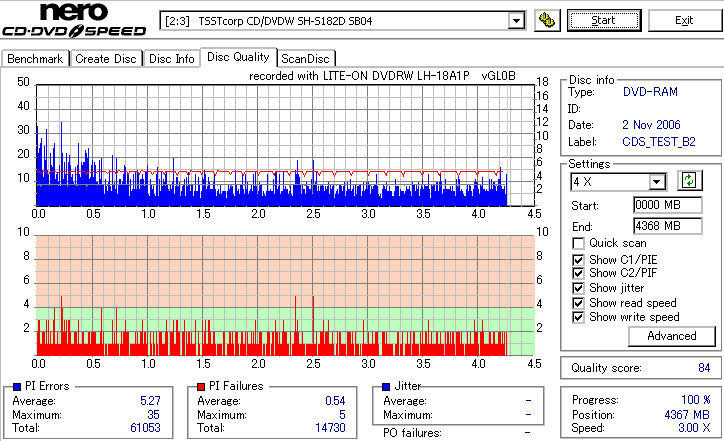Image resolution: width=724 pixels, height=441 pixels.
Task: Click the drive options icon beside Start
Action: [547, 21]
